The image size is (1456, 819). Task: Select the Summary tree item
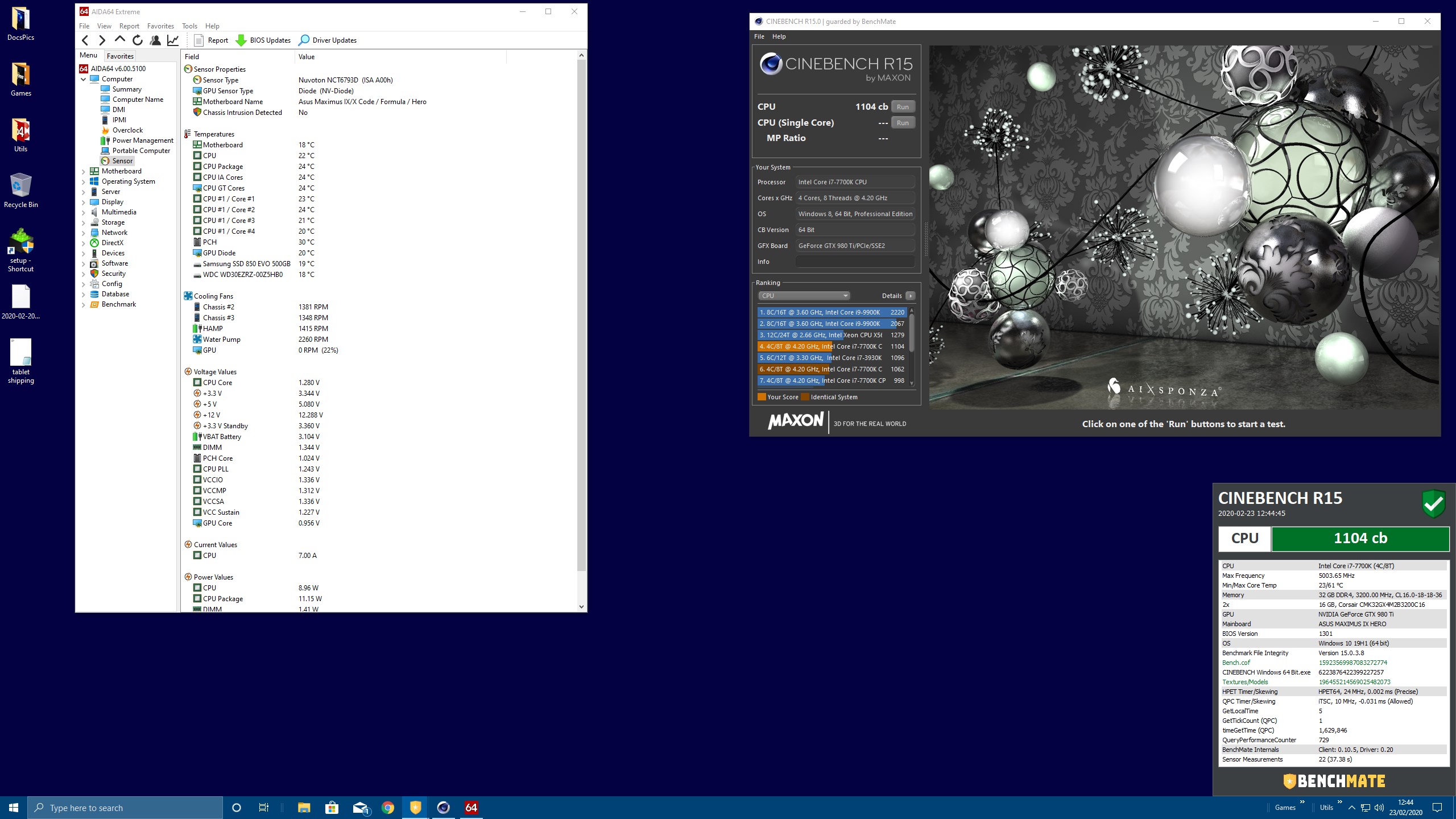tap(127, 89)
